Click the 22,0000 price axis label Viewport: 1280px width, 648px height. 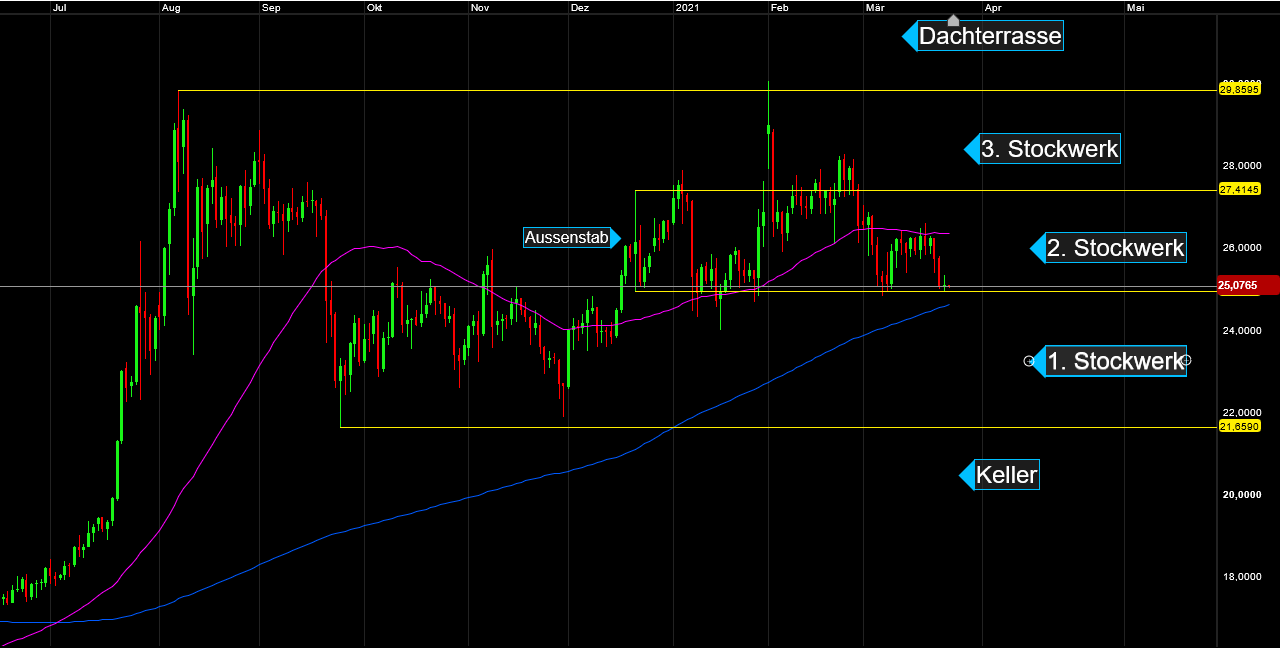[1240, 413]
